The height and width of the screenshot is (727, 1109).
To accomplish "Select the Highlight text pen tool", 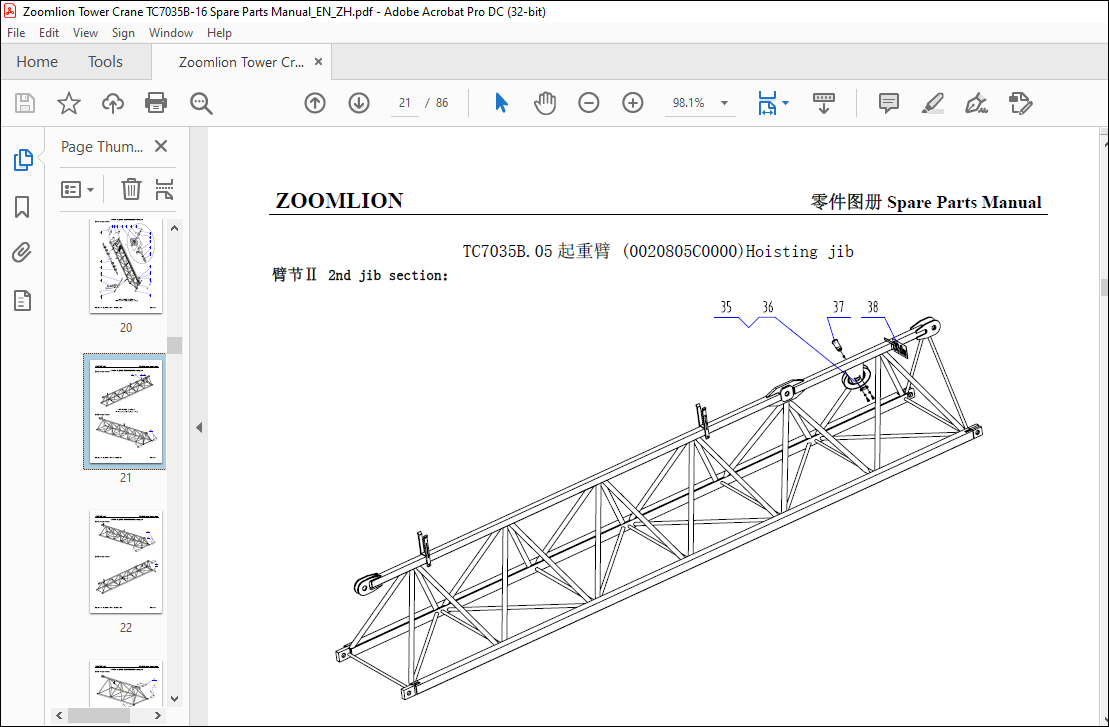I will coord(932,103).
